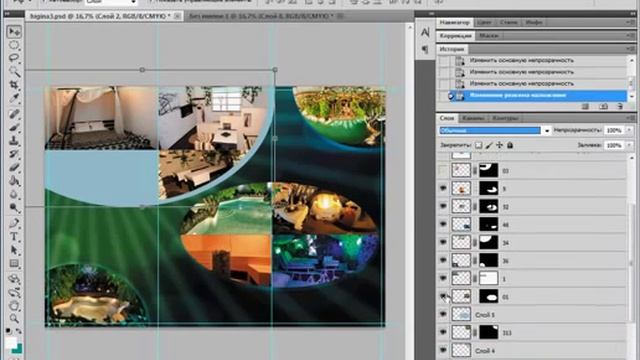640x360 pixels.
Task: Hide layer Слой 5
Action: 443,314
